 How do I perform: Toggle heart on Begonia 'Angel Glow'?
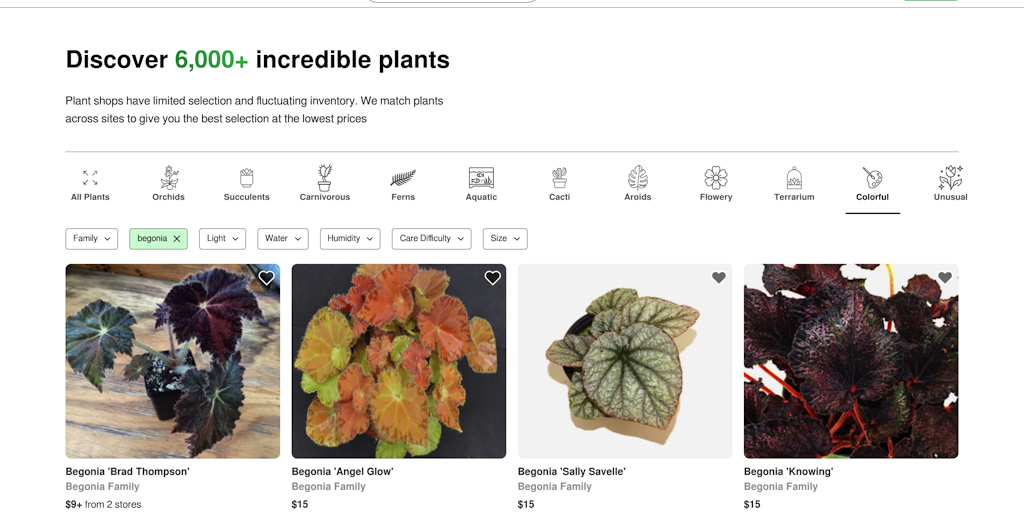492,278
